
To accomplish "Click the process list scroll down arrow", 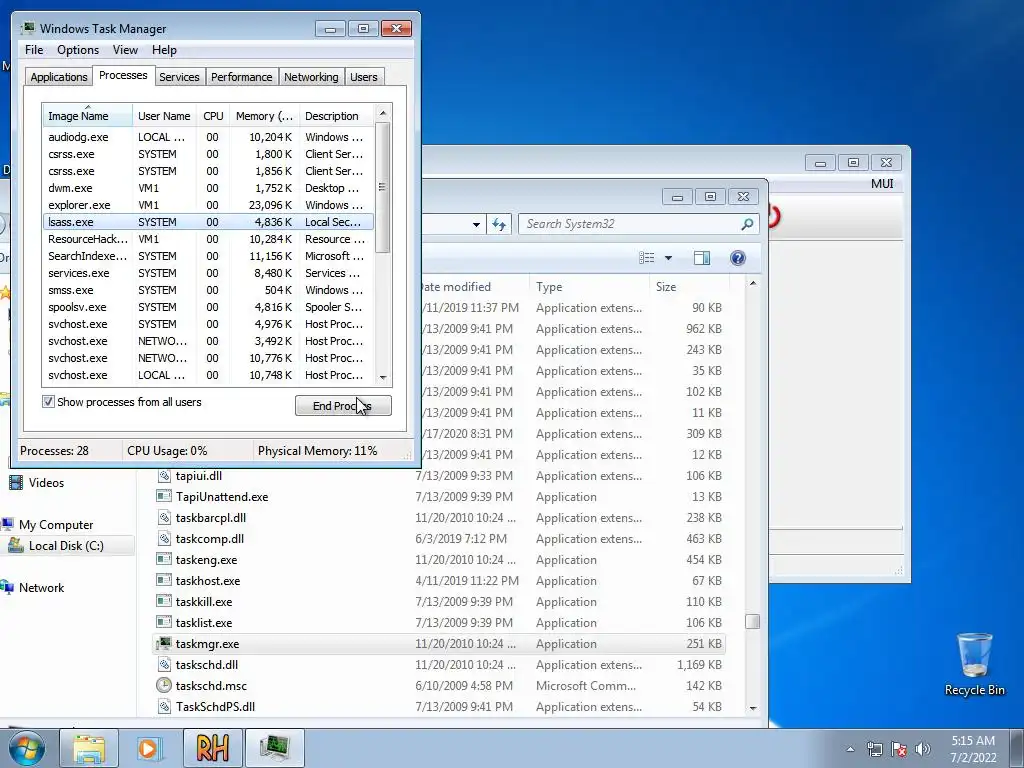I will (x=383, y=377).
